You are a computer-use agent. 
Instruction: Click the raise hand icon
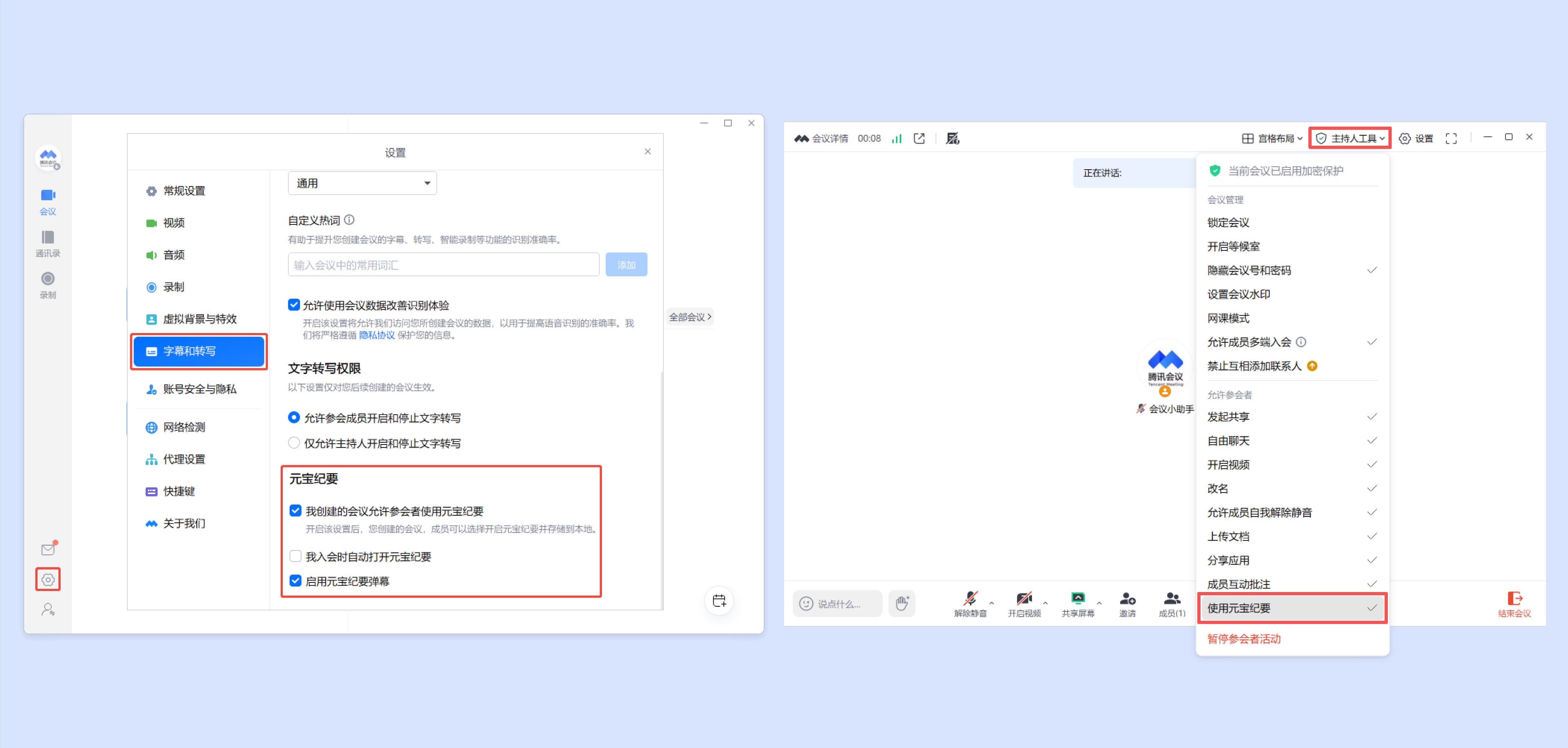[902, 603]
